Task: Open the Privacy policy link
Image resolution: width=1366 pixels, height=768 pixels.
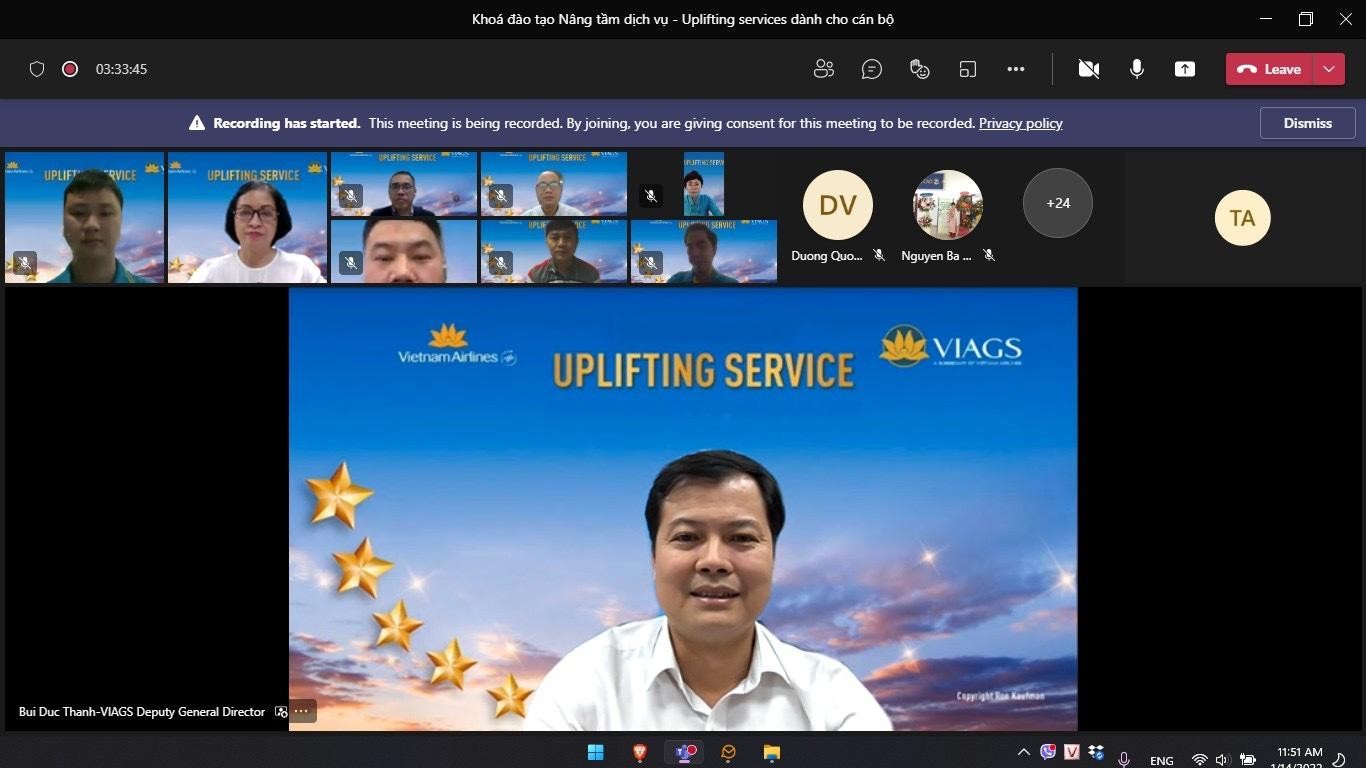Action: click(x=1020, y=123)
